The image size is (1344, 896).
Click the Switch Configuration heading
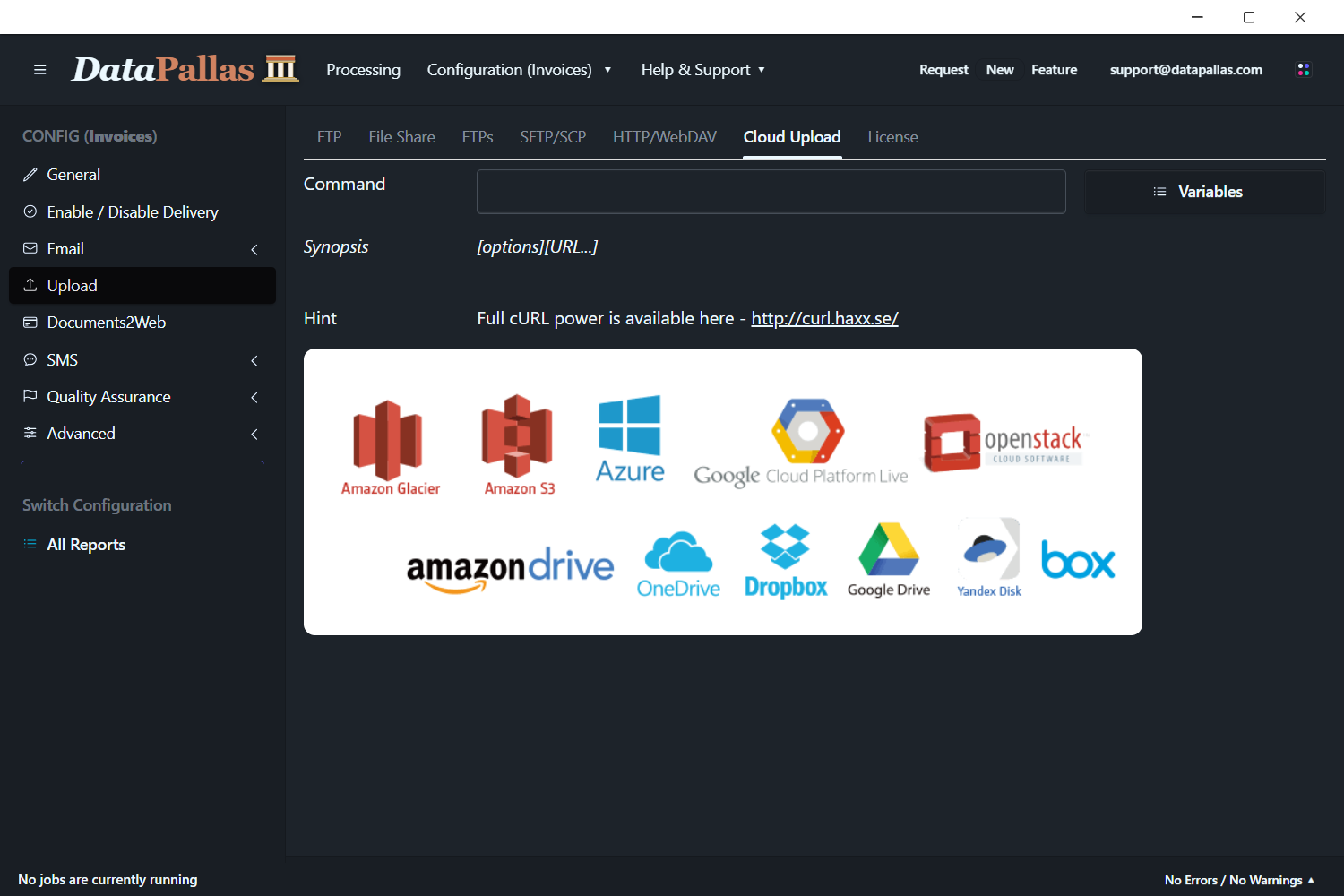[x=97, y=505]
